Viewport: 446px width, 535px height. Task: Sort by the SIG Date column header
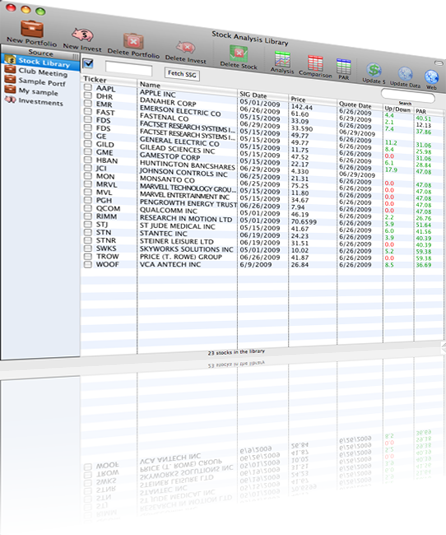pyautogui.click(x=253, y=95)
